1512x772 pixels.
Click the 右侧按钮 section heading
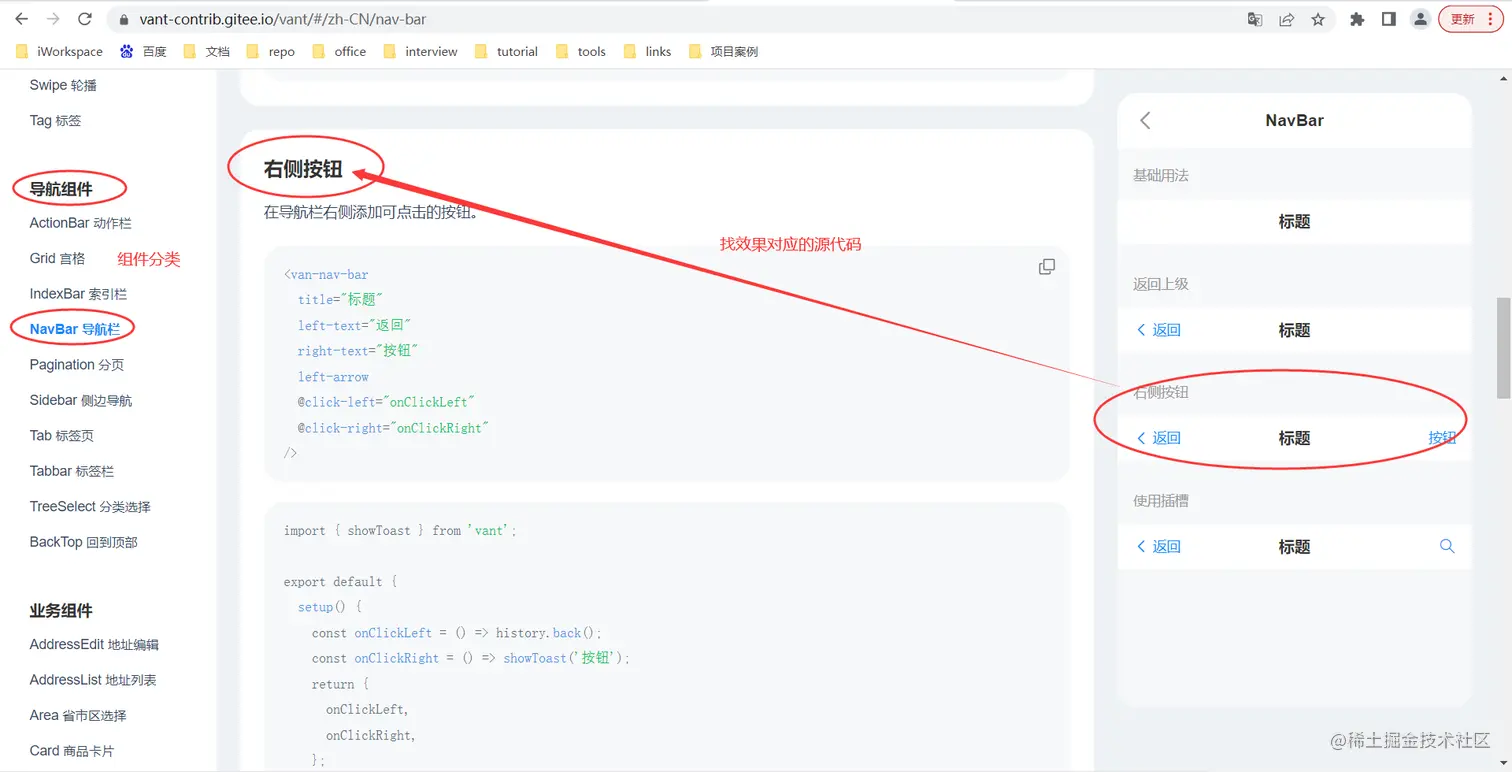303,169
